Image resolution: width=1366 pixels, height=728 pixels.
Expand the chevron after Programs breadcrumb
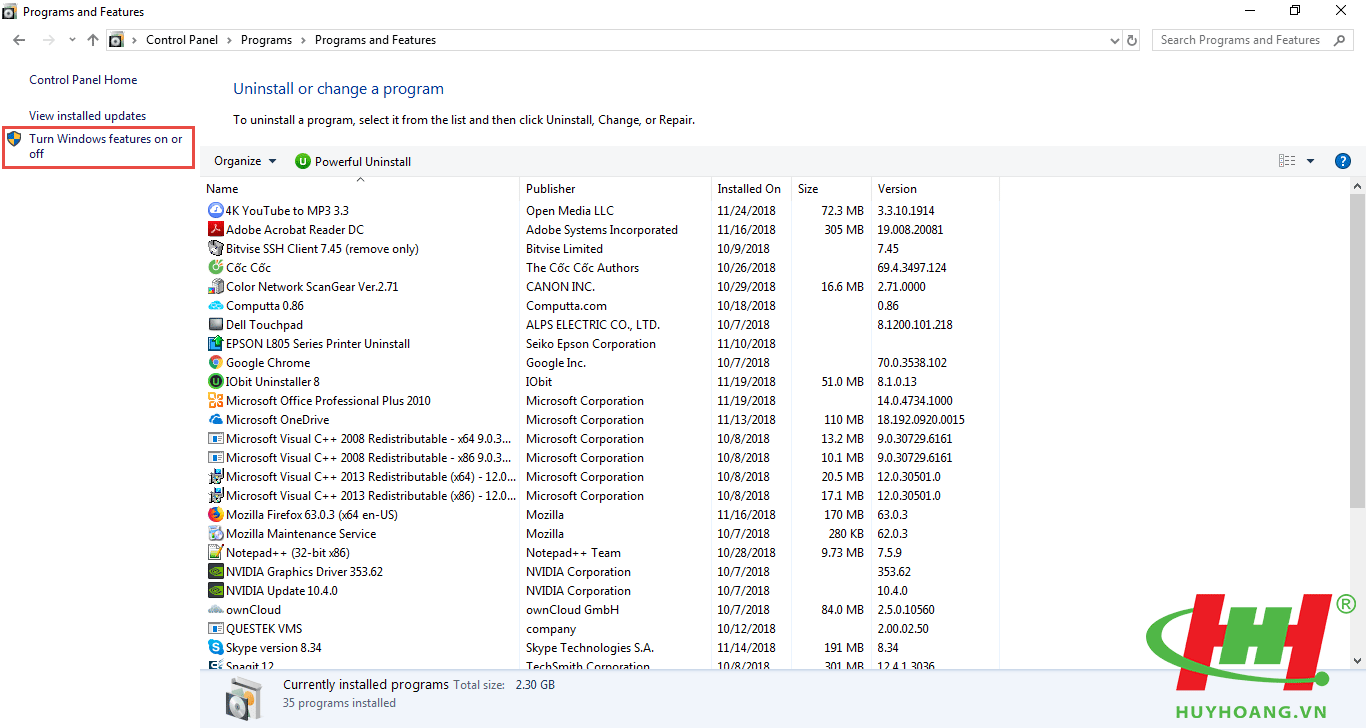point(303,40)
